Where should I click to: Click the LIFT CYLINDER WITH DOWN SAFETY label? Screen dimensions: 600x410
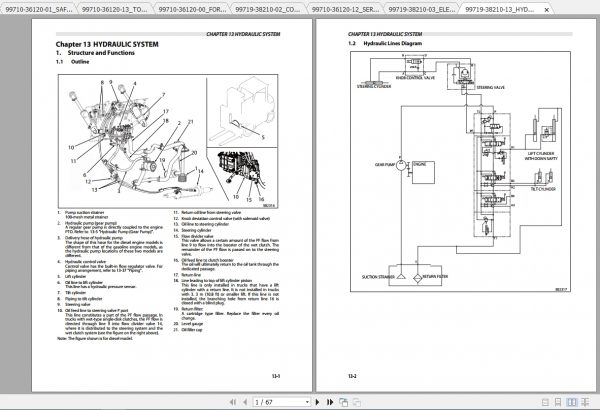pyautogui.click(x=541, y=156)
